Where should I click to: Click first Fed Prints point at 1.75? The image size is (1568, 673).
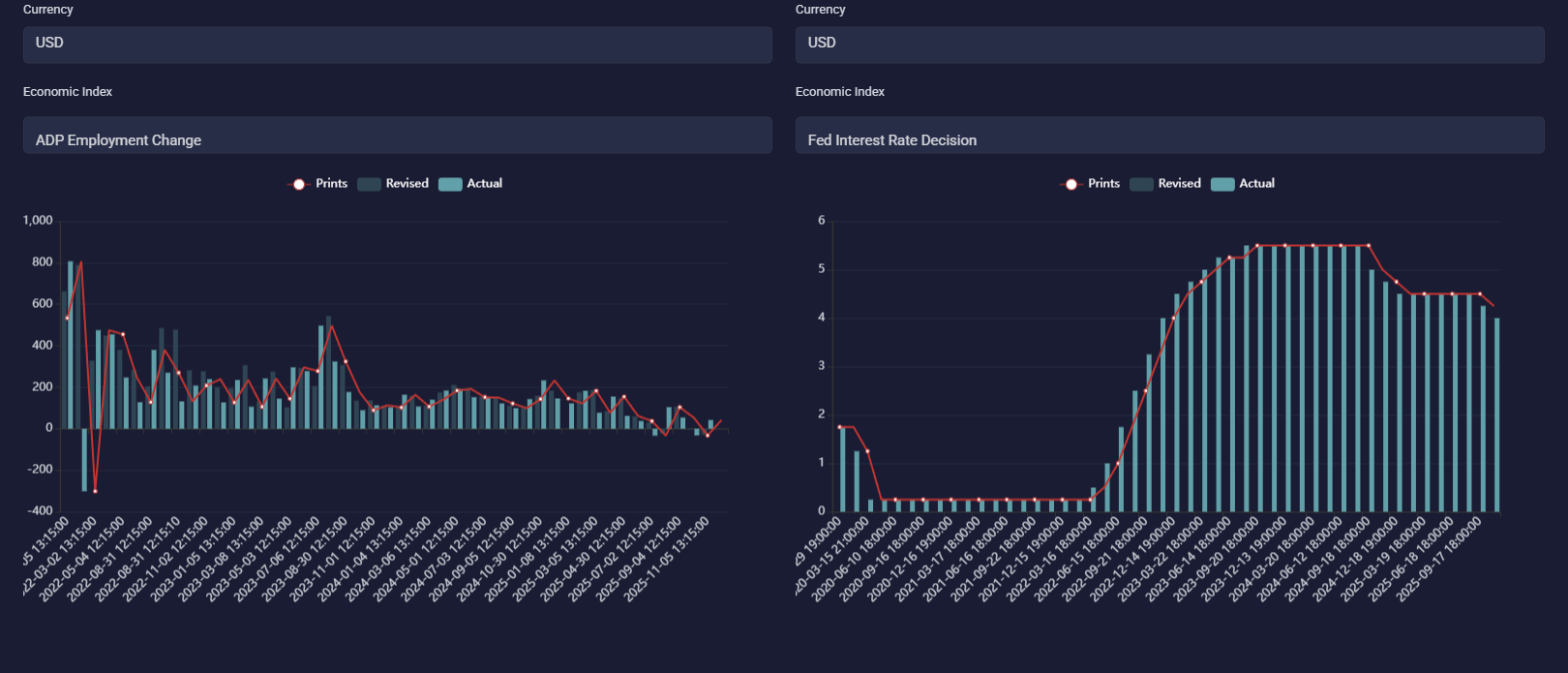coord(840,427)
